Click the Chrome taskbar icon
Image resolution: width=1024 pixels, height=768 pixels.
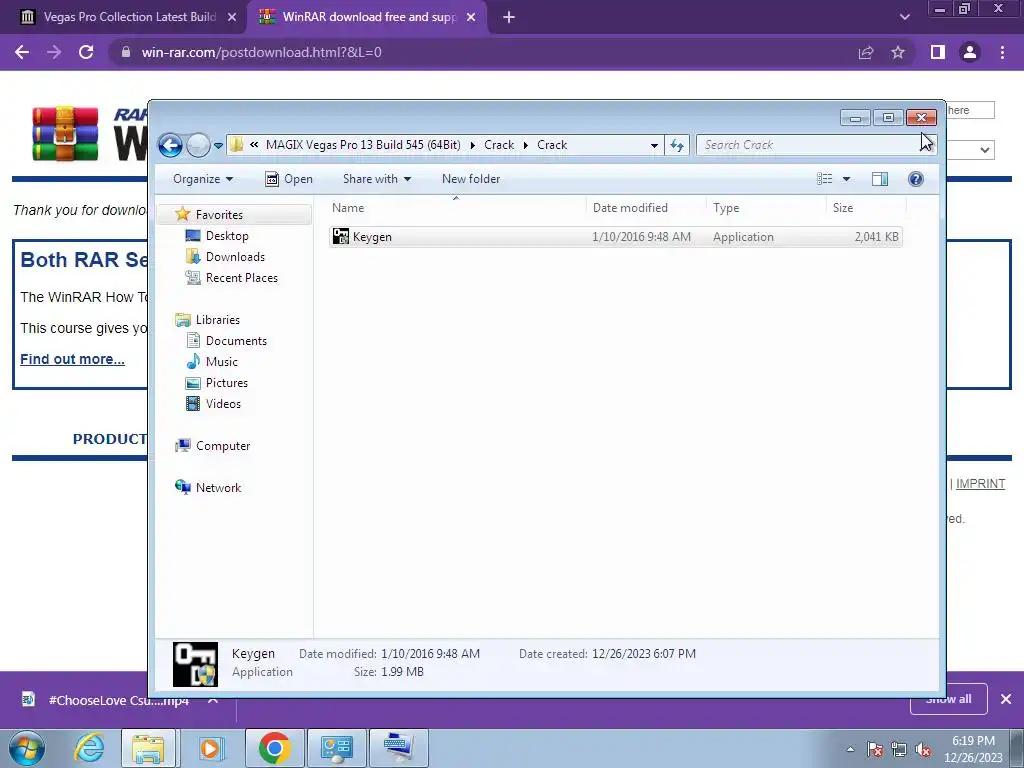(274, 748)
